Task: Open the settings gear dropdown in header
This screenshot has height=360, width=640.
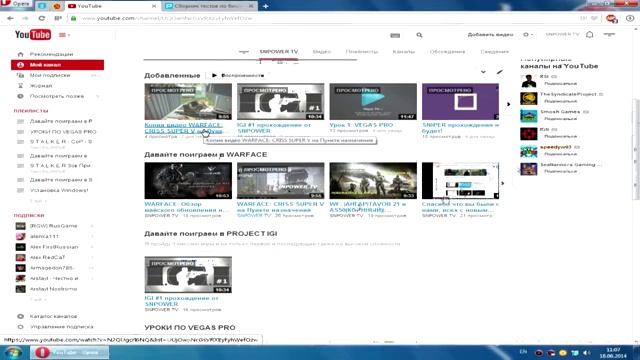Action: pyautogui.click(x=528, y=35)
